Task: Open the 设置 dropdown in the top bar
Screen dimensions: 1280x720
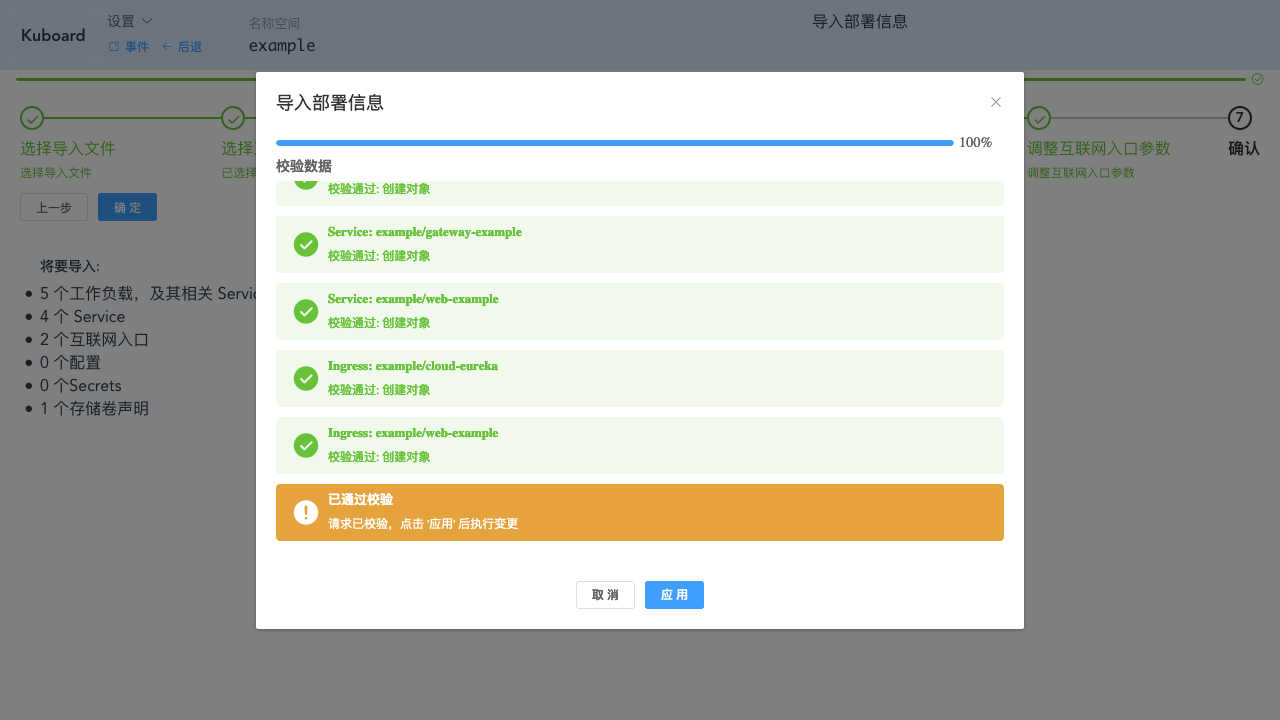Action: point(130,20)
